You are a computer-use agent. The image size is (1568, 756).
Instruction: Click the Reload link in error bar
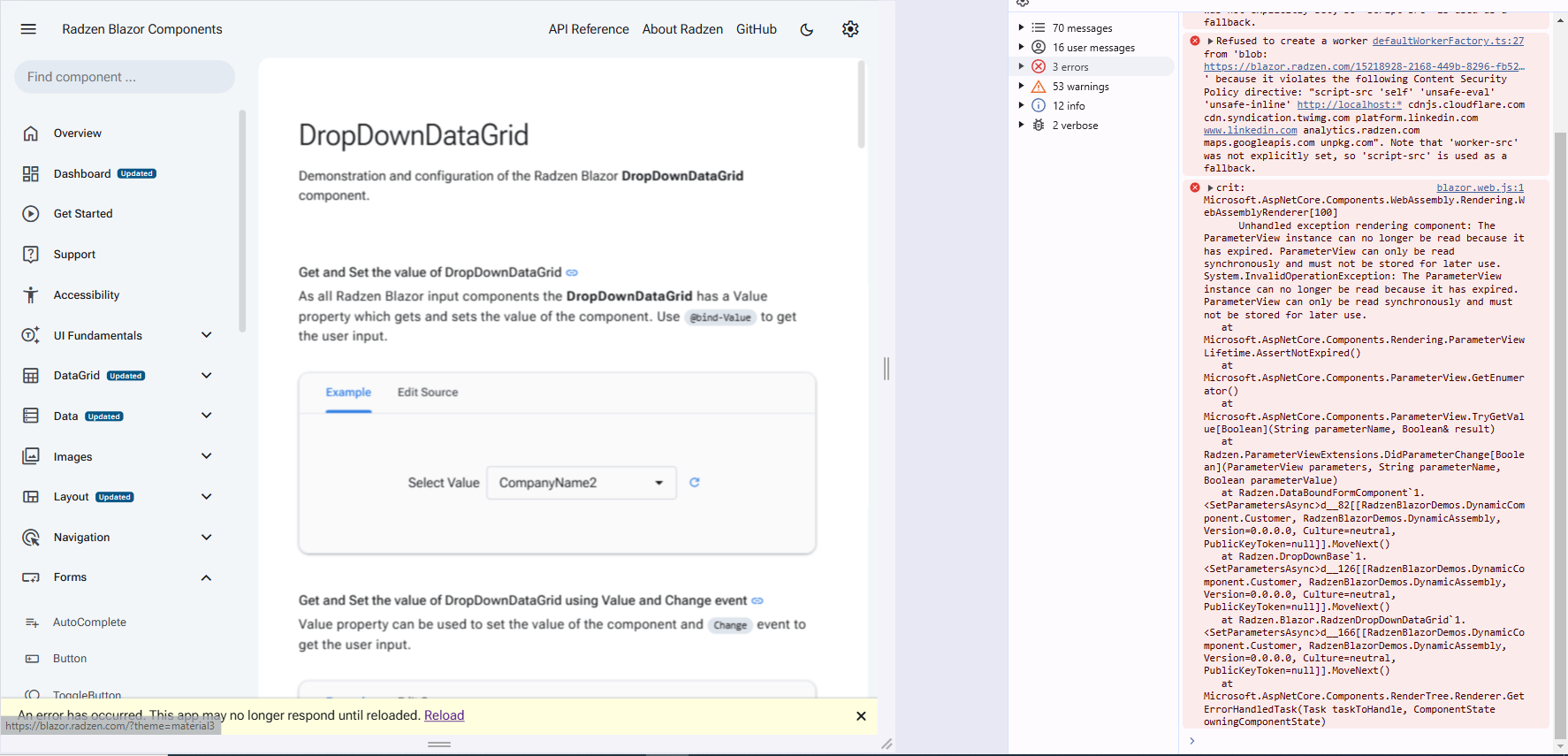pyautogui.click(x=444, y=715)
